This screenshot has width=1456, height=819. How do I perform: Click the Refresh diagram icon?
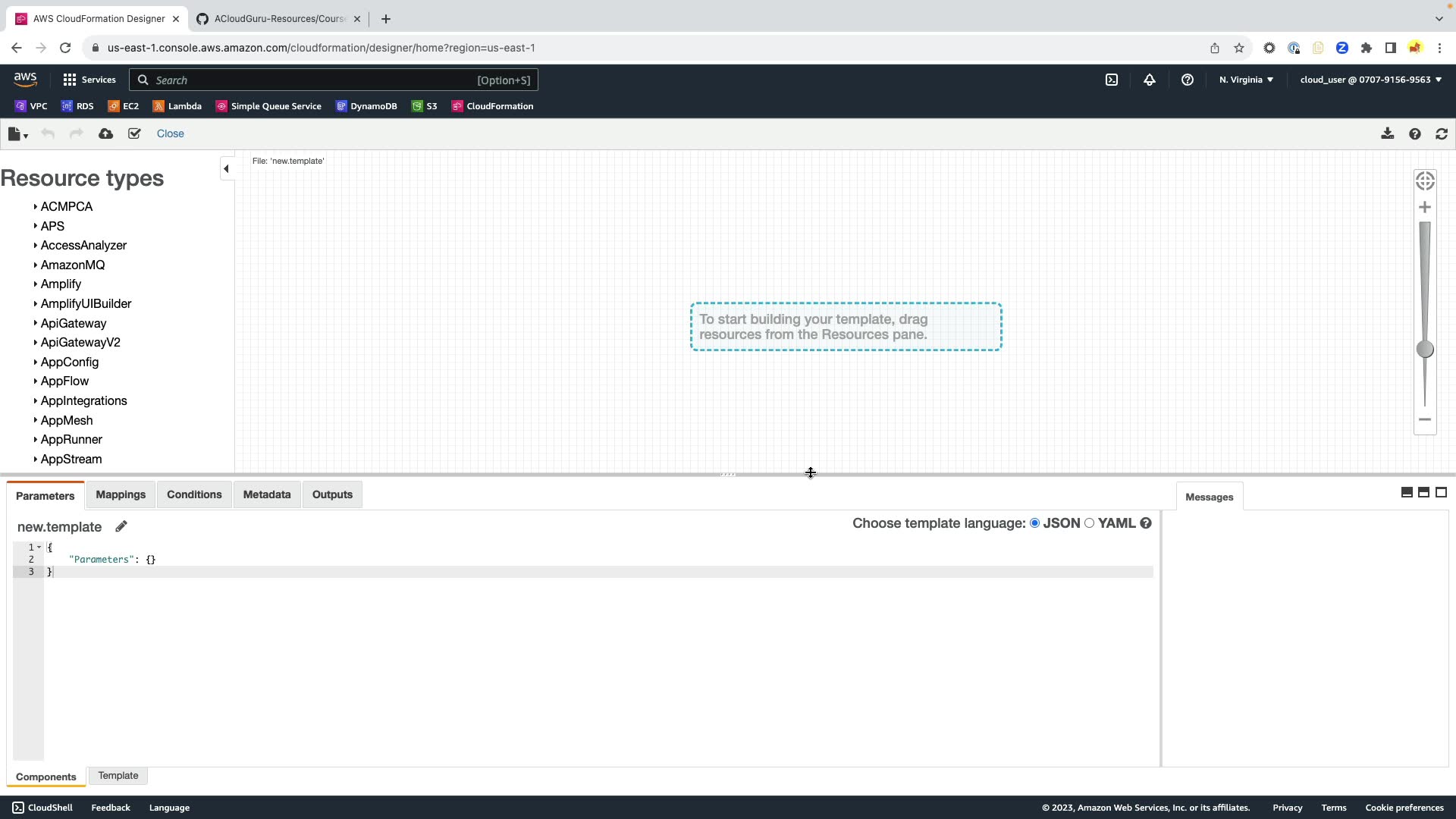tap(1442, 134)
